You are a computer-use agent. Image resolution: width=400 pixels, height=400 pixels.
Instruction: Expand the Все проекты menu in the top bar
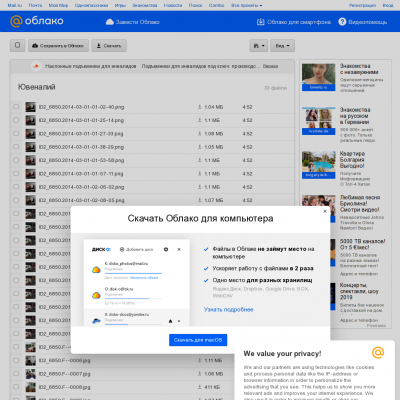coord(247,5)
